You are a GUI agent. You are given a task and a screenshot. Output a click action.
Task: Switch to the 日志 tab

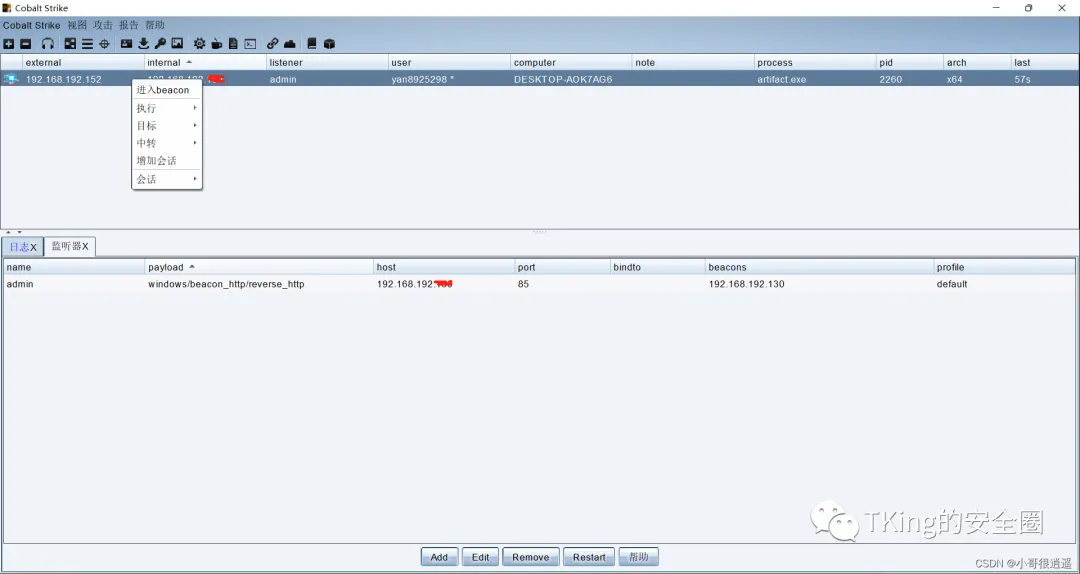coord(23,247)
